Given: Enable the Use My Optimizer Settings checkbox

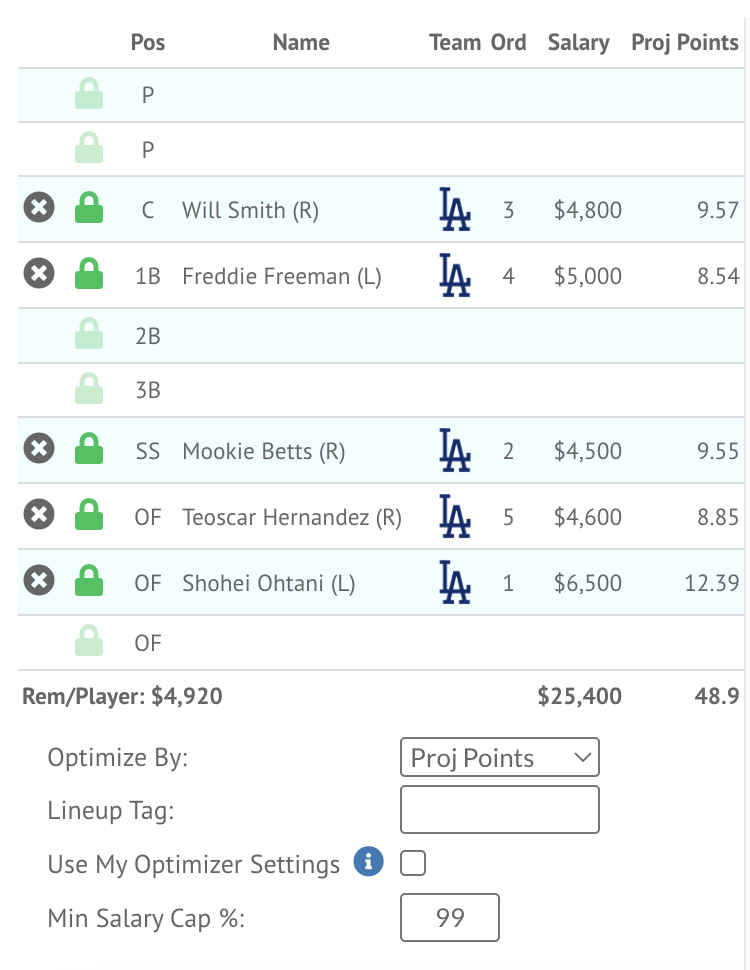Looking at the screenshot, I should tap(413, 863).
